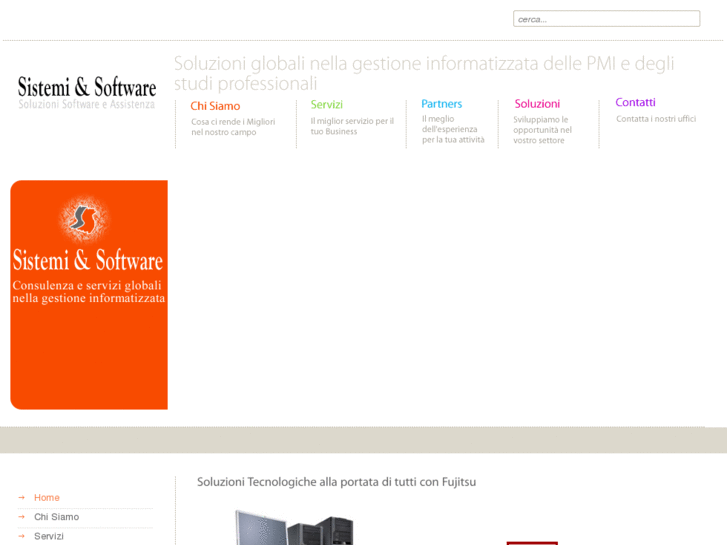Click the arrow icon beside sidebar Chi Siamo
727x545 pixels.
coord(21,517)
